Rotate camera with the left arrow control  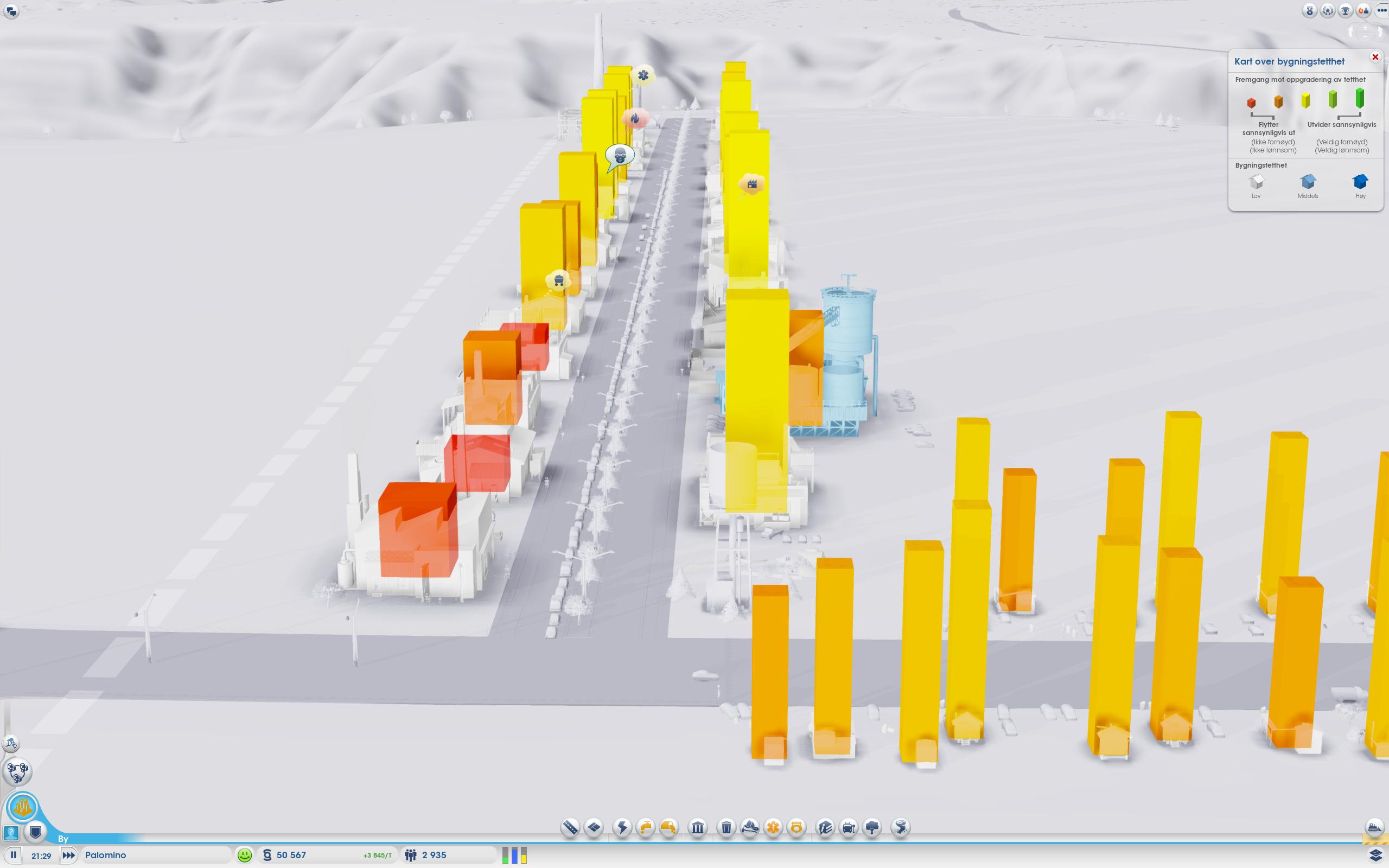pos(1352,33)
